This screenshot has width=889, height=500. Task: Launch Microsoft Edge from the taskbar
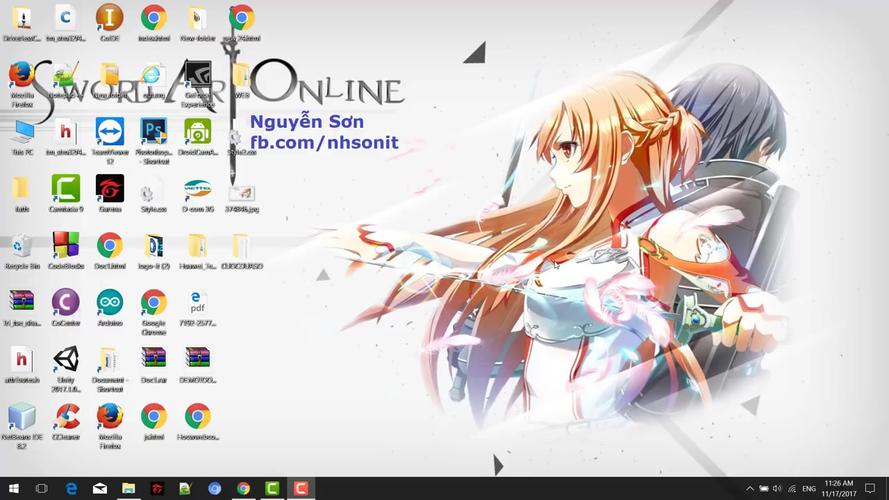(x=71, y=488)
